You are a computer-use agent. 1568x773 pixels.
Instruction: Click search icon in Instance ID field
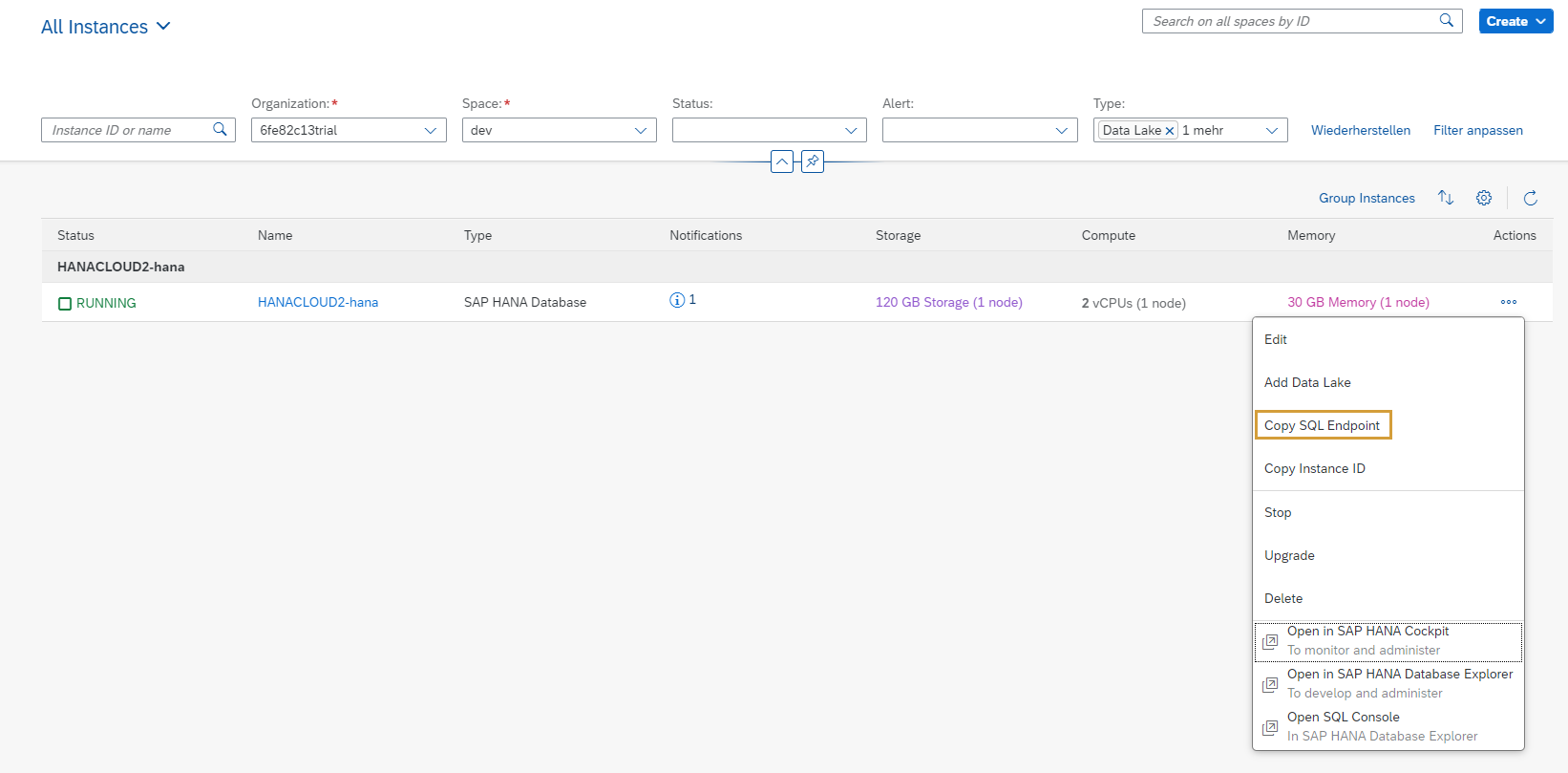(x=220, y=130)
